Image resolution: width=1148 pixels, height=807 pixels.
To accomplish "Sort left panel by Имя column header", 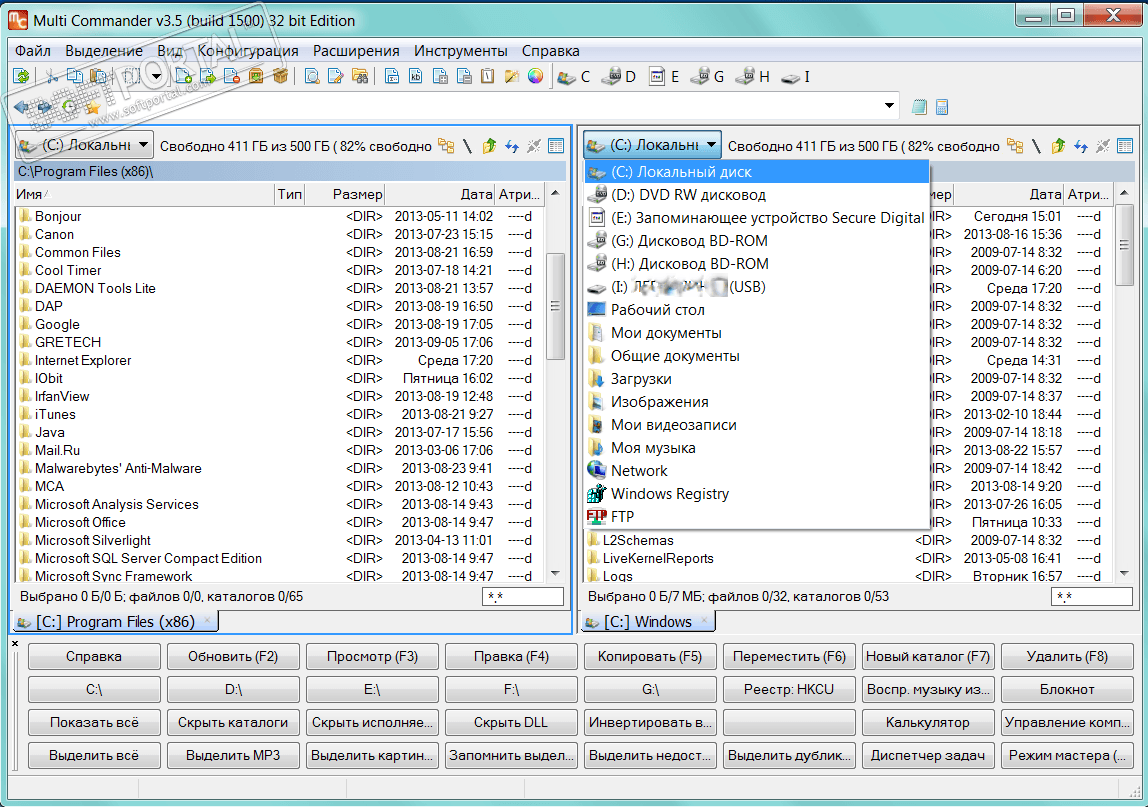I will (x=144, y=194).
